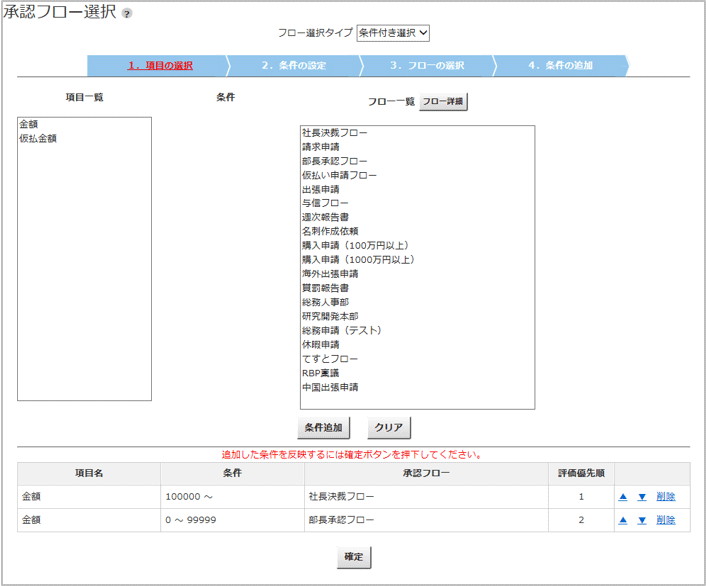Move 社長決裁フロー row up with arrow
This screenshot has width=706, height=586.
point(622,496)
